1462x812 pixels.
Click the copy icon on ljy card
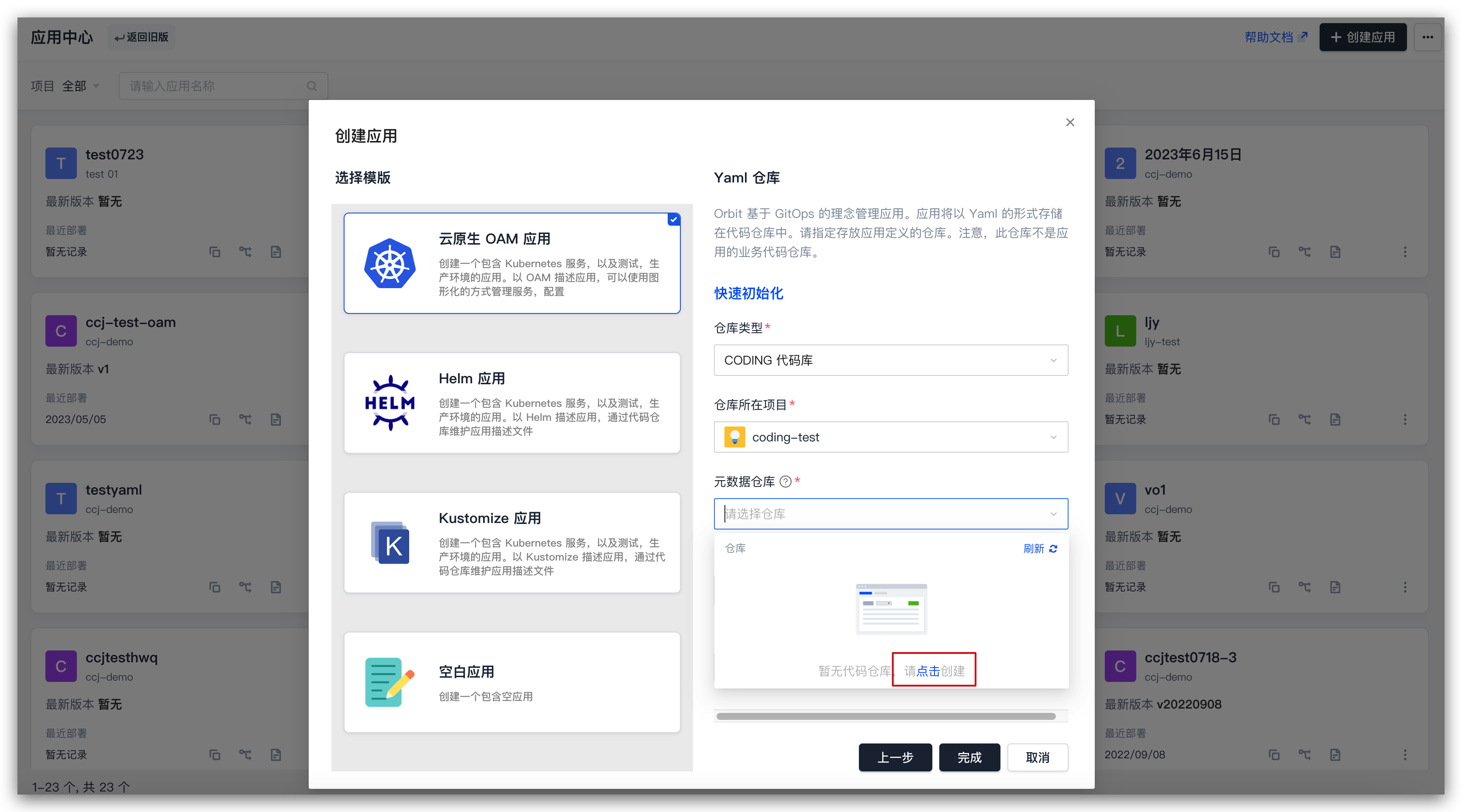tap(1274, 420)
